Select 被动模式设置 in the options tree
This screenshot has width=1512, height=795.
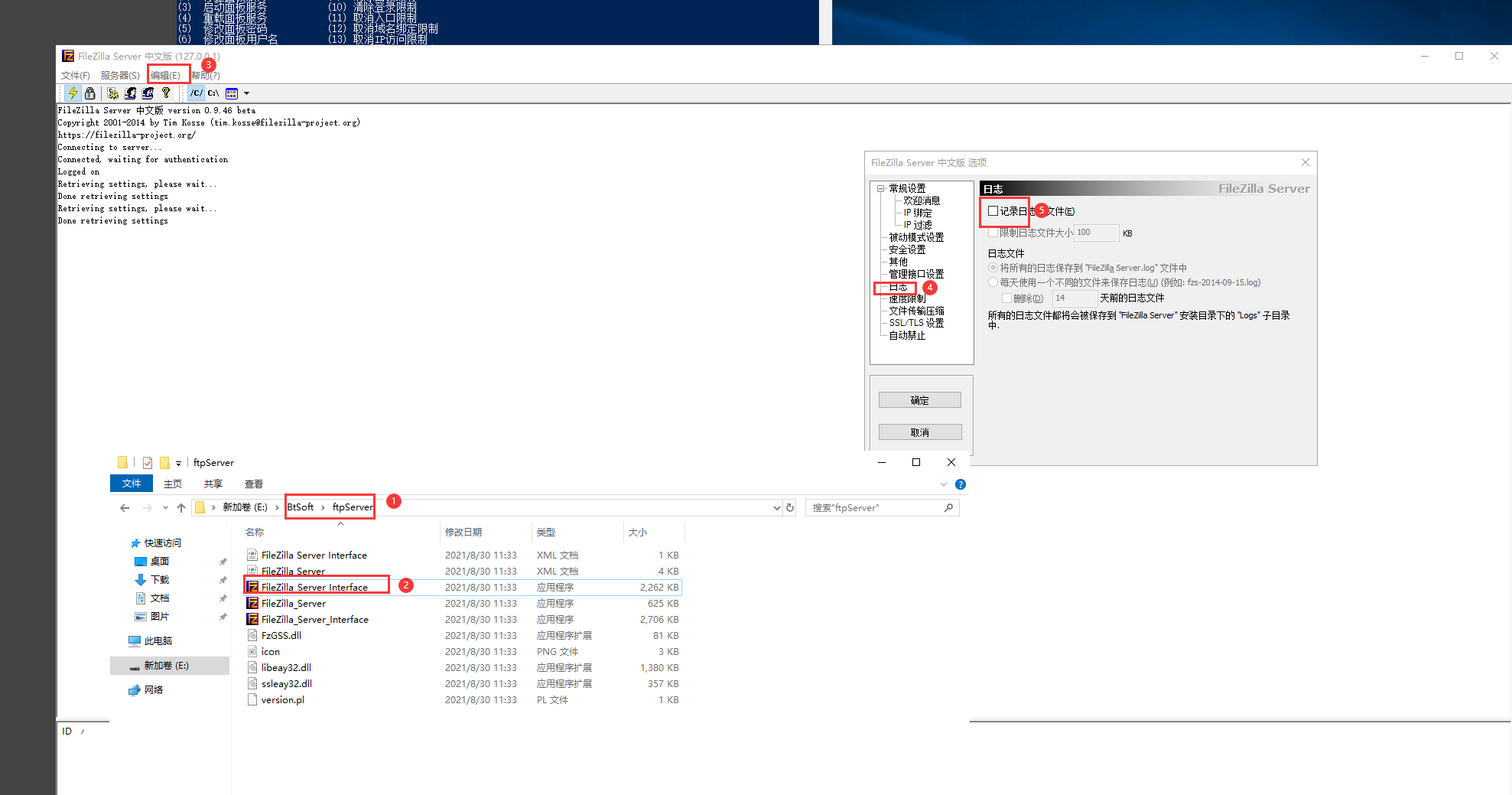click(916, 237)
